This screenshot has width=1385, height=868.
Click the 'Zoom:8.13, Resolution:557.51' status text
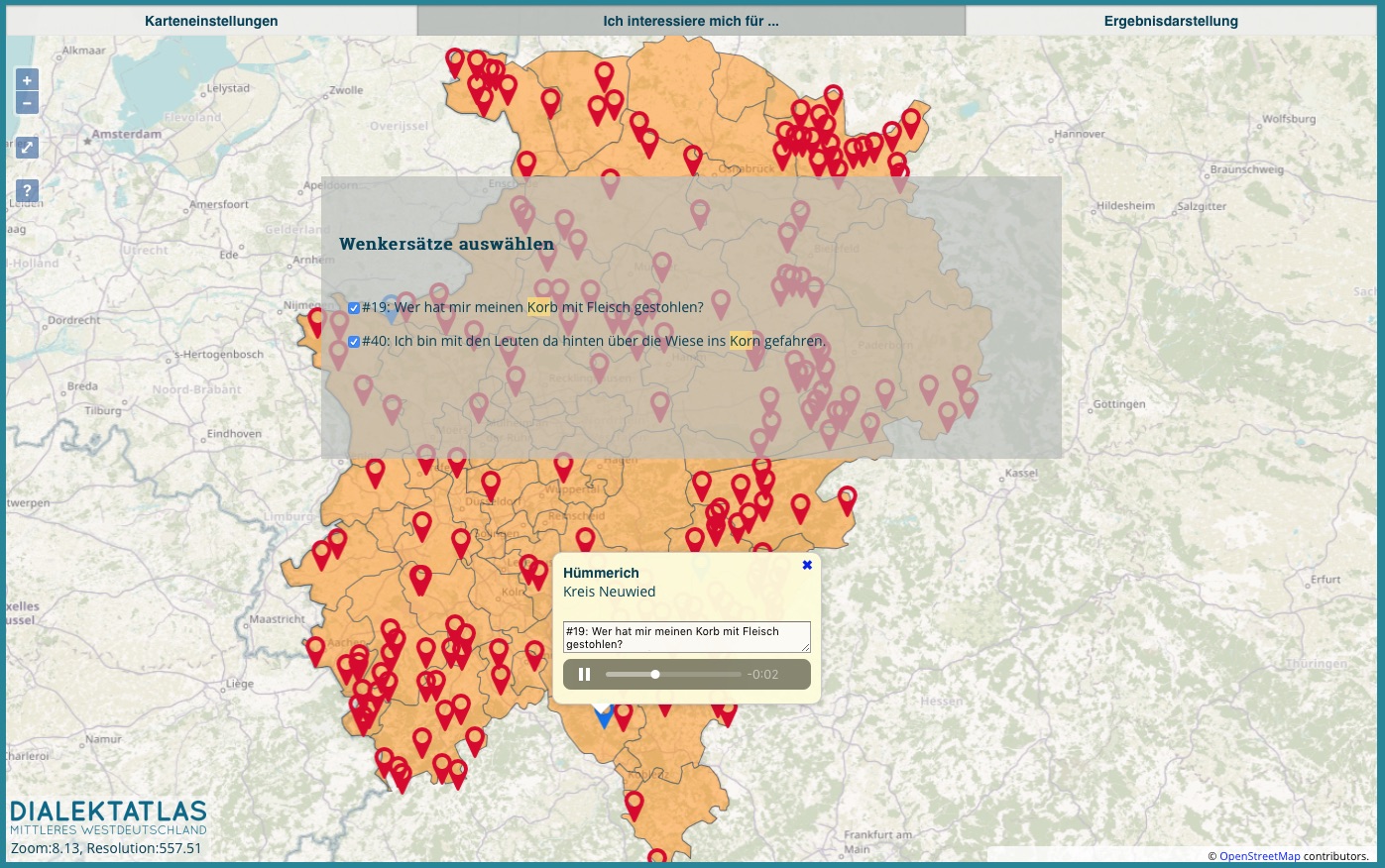pyautogui.click(x=106, y=848)
